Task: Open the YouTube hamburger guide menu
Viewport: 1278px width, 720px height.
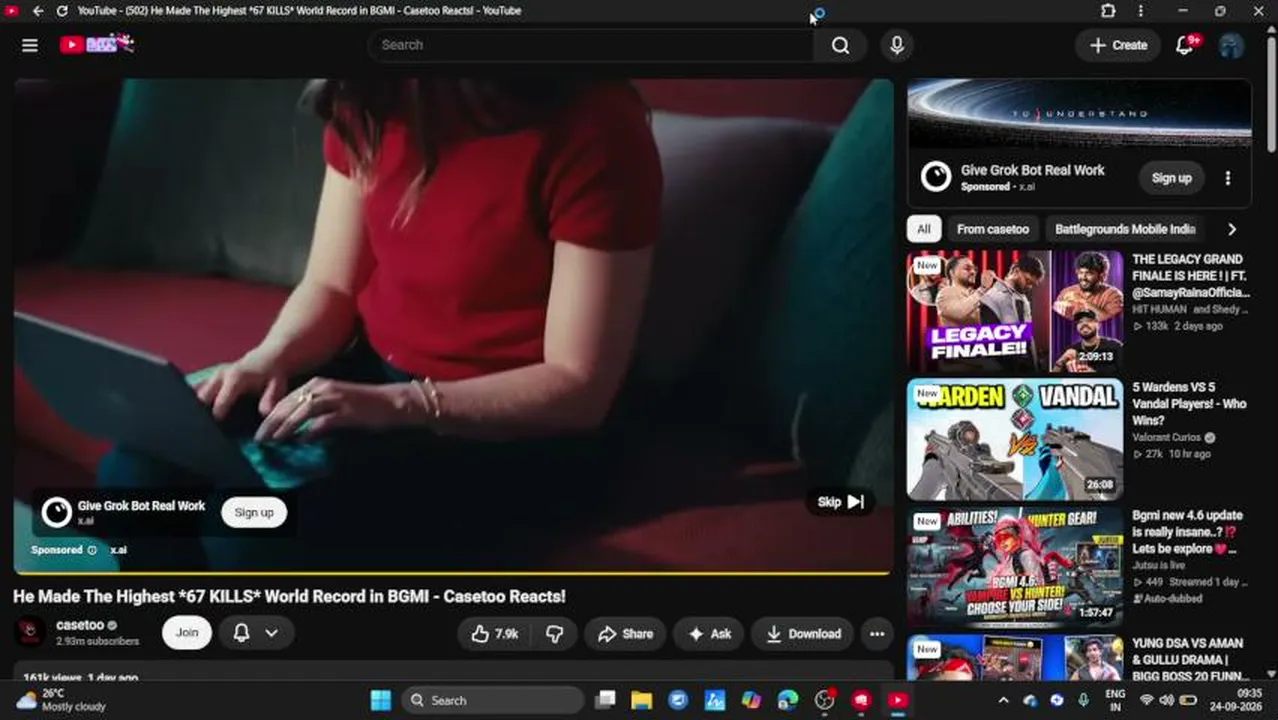Action: coord(30,45)
